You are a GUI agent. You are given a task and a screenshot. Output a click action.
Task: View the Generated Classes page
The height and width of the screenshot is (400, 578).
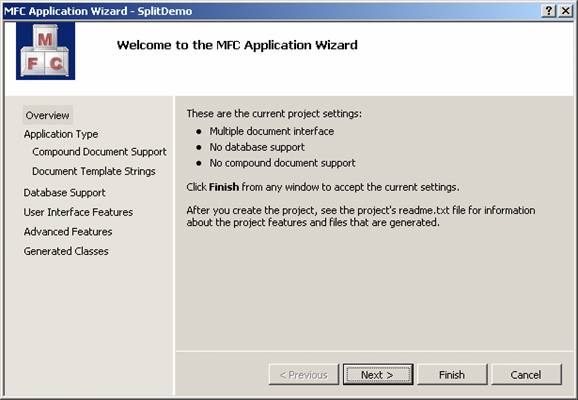coord(66,251)
